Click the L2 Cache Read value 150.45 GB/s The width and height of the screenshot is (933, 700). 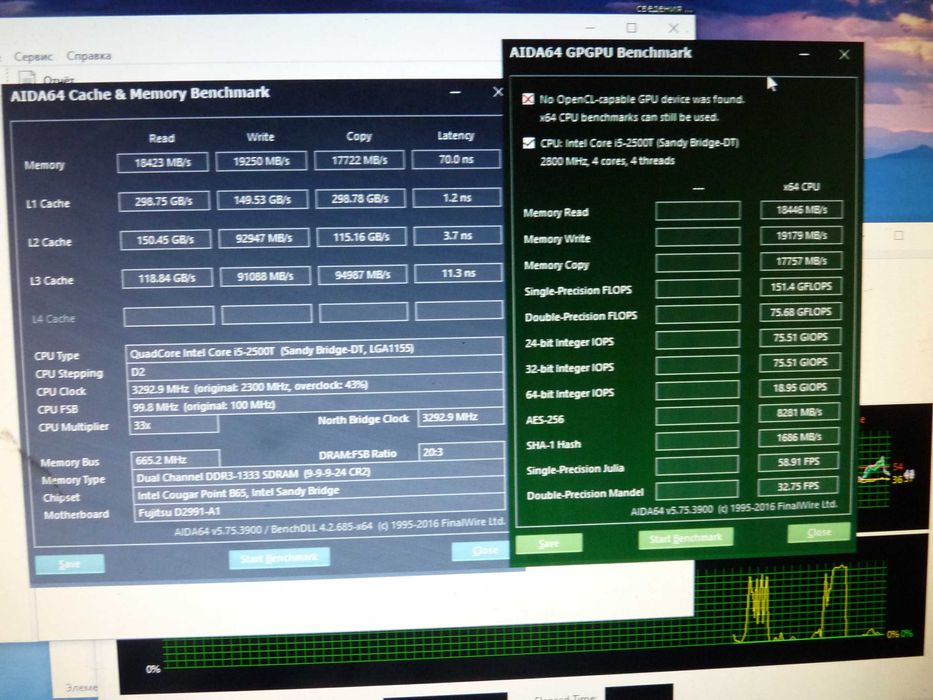tap(165, 240)
